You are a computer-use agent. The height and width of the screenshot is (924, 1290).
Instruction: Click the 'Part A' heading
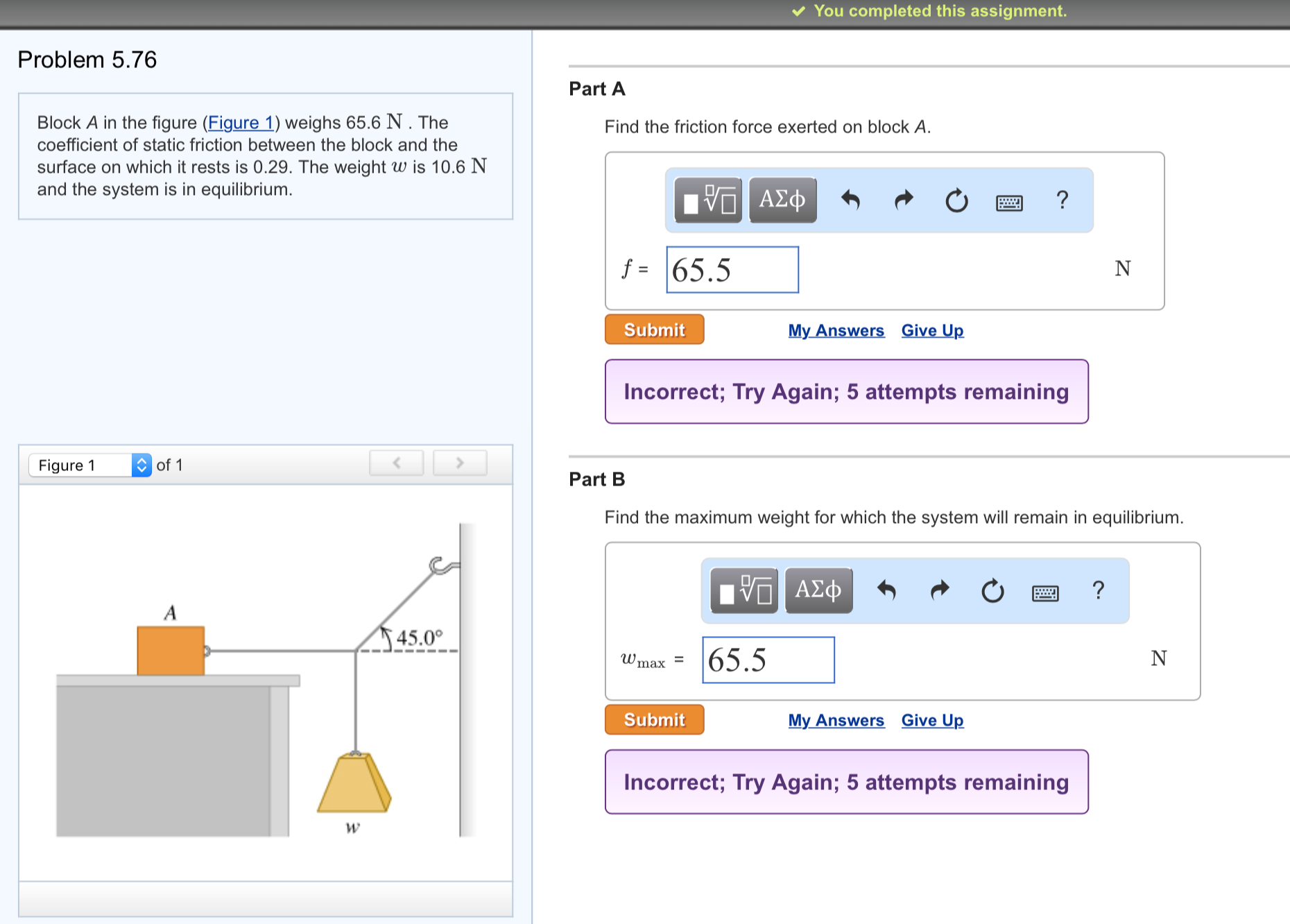click(x=597, y=89)
